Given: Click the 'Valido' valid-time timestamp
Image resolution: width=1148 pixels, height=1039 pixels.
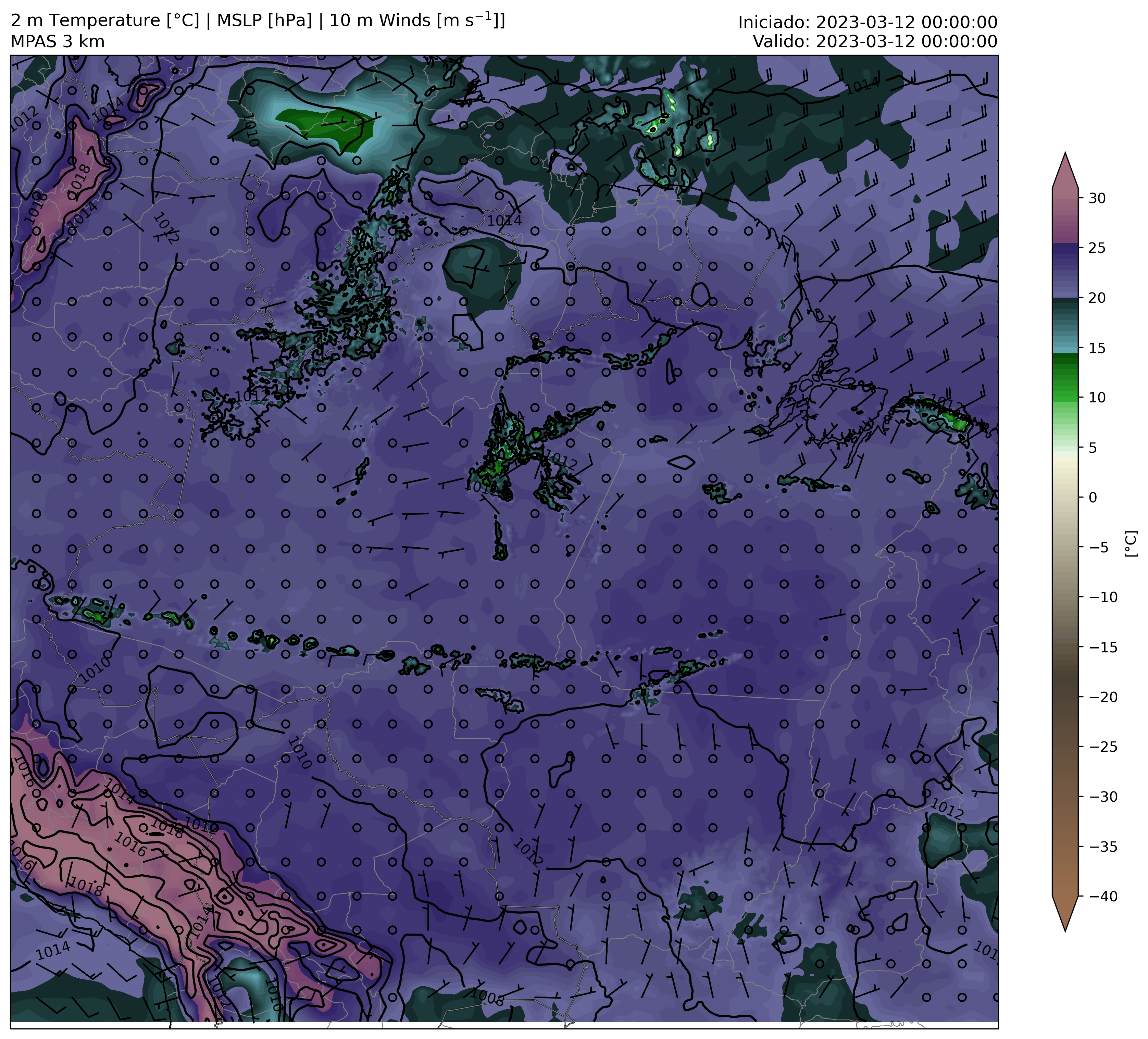Looking at the screenshot, I should [x=875, y=41].
